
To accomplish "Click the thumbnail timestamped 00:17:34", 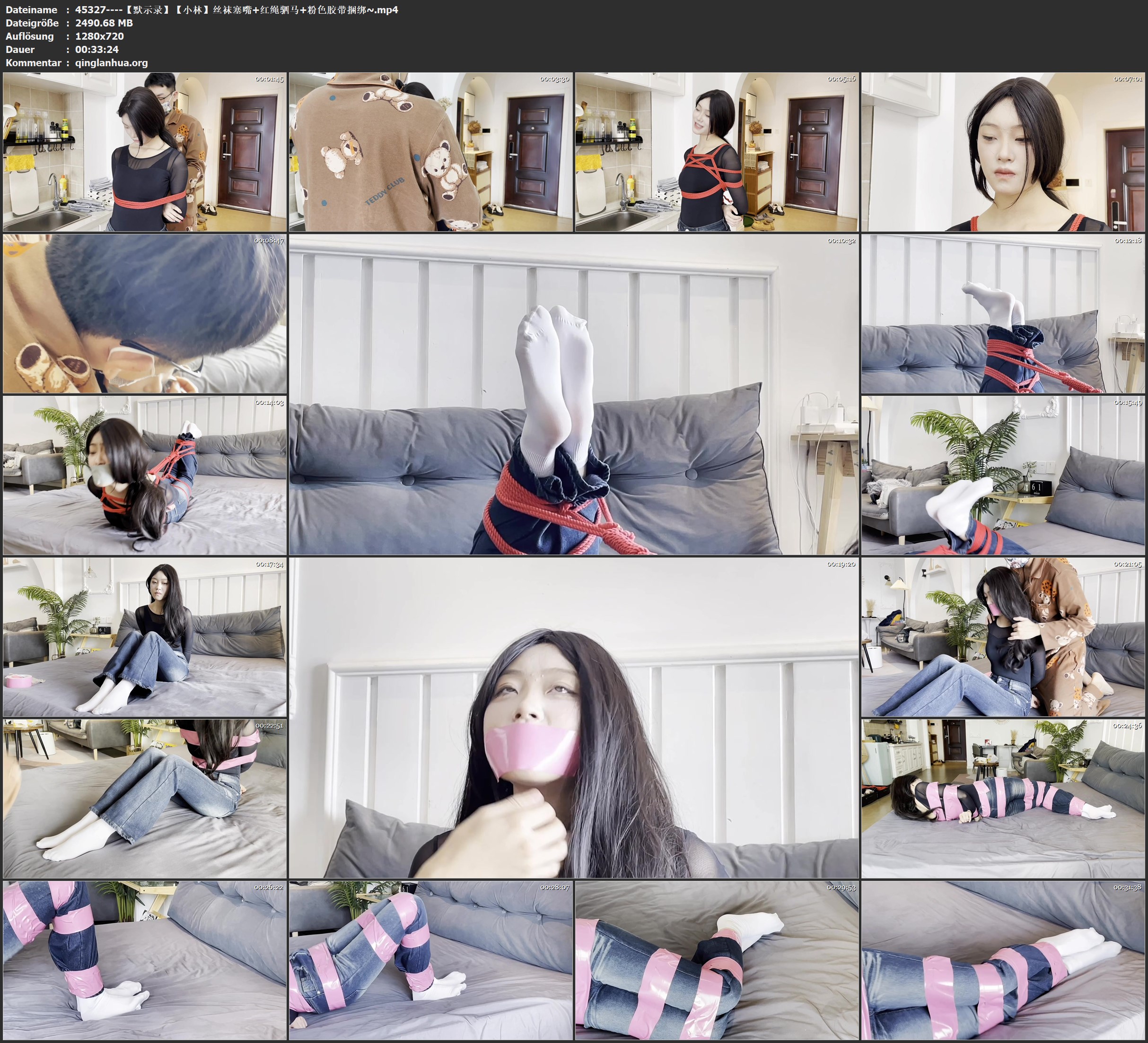I will coord(145,637).
